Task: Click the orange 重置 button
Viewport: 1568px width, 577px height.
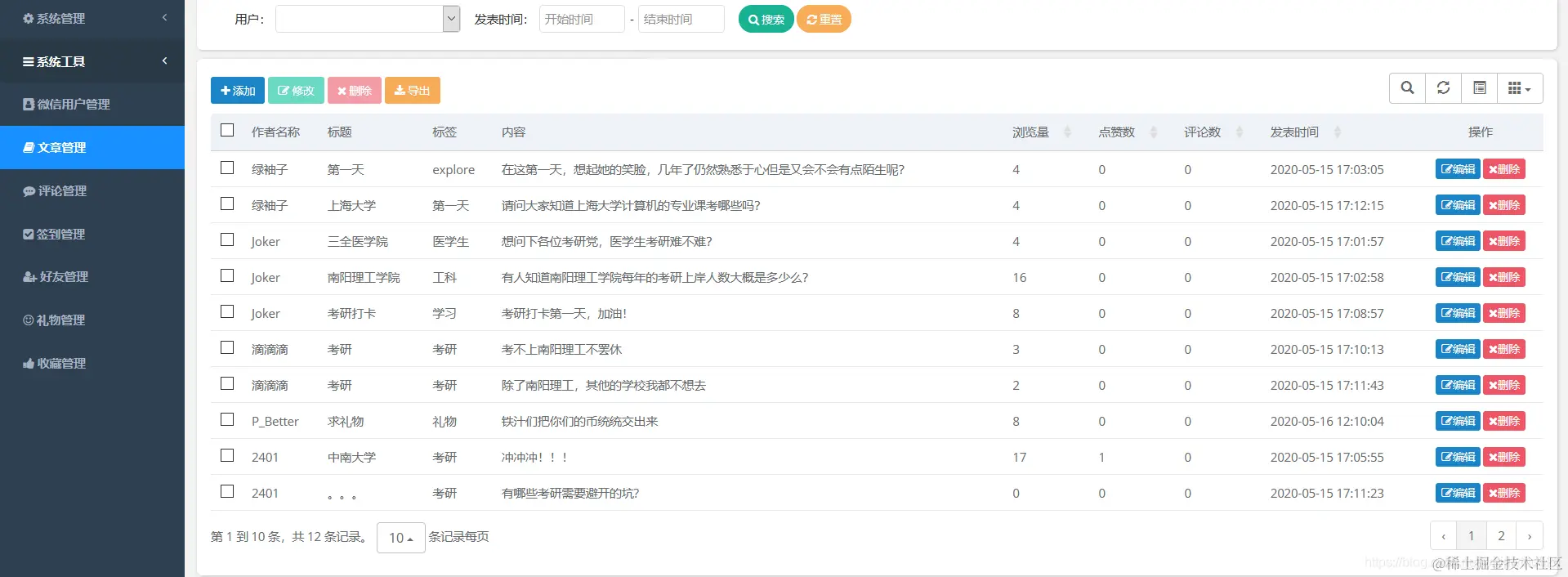Action: click(824, 19)
